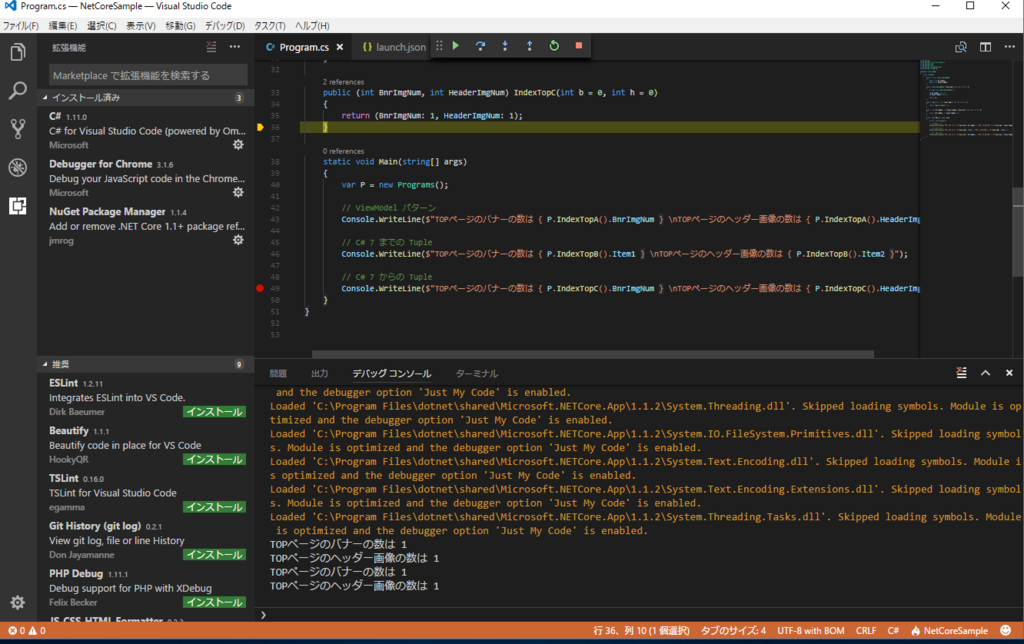Switch to the Program.cs editor tab
The width and height of the screenshot is (1024, 644).
coord(304,47)
